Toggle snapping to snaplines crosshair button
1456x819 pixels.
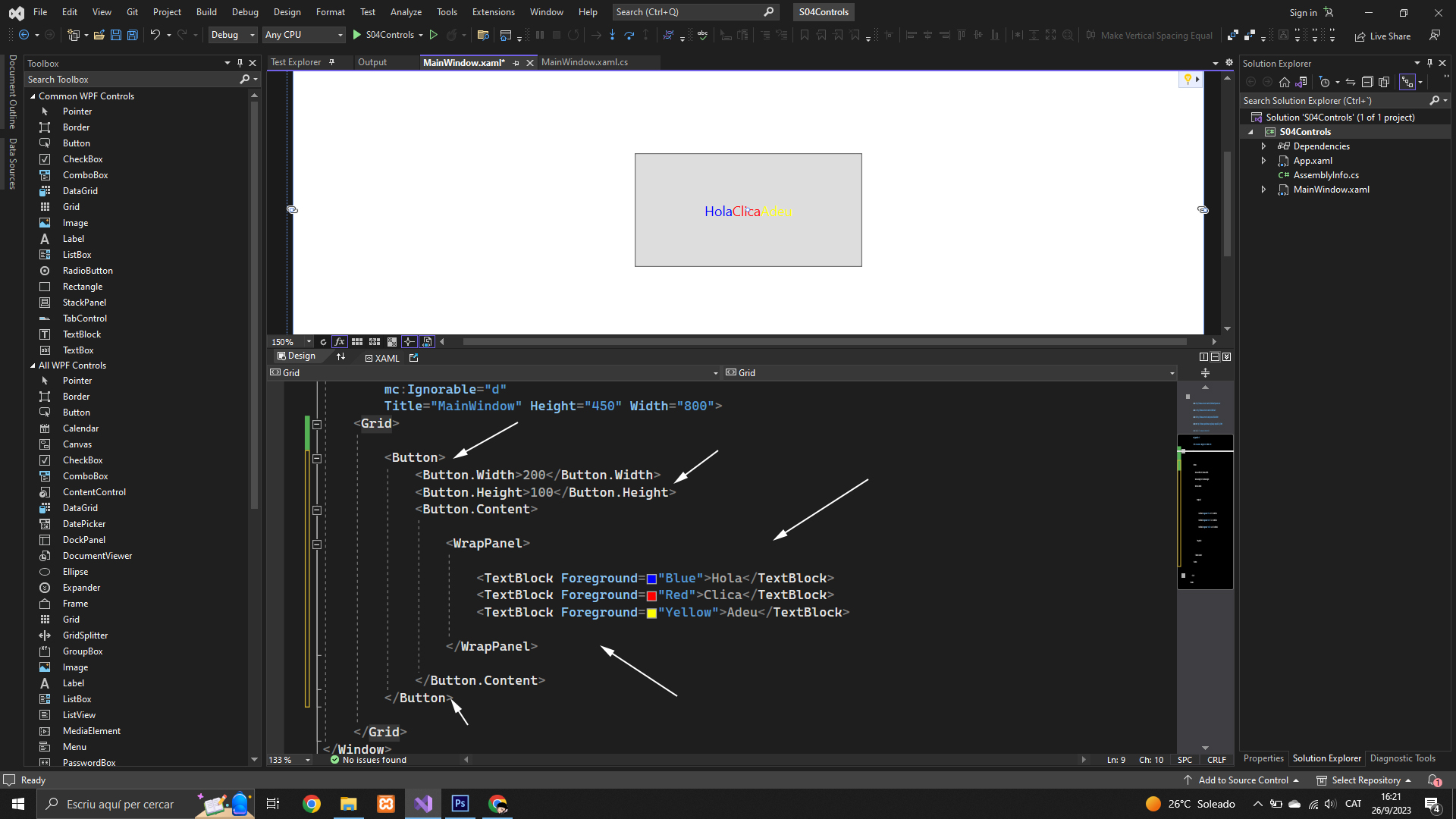(x=409, y=342)
